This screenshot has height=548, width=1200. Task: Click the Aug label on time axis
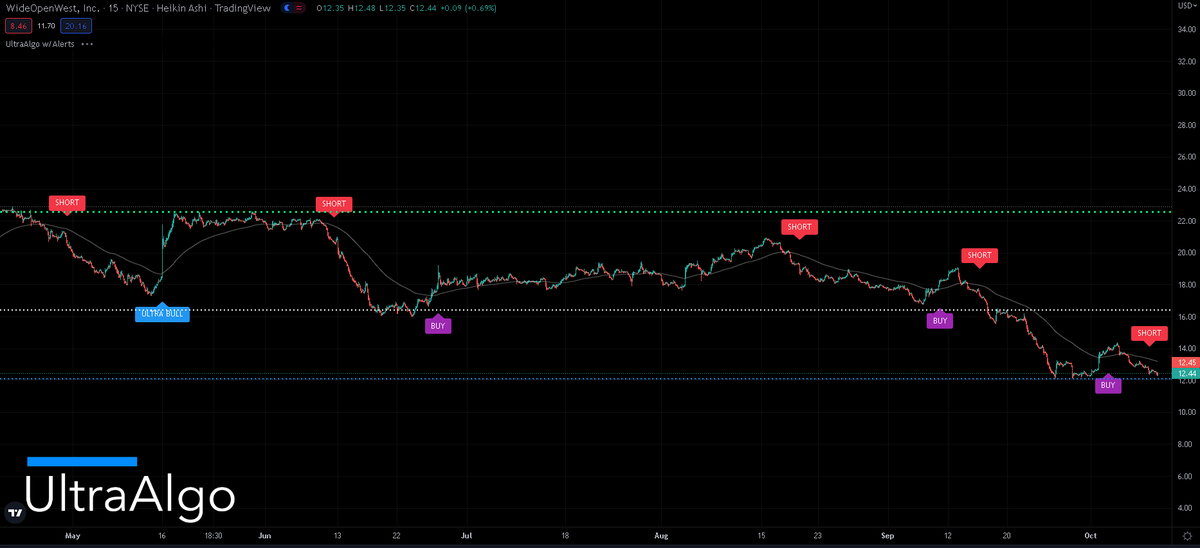[x=660, y=536]
